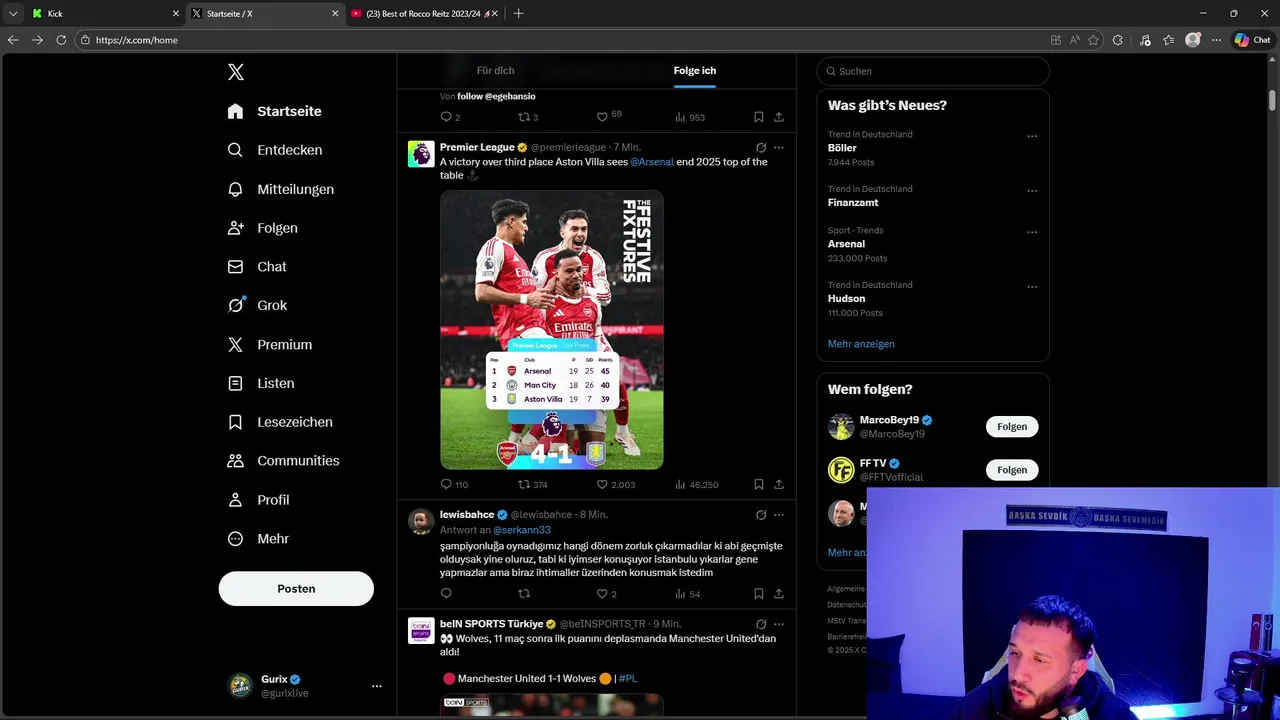Bookmark the egehansio post at top
Screen dimensions: 1280x720
(759, 117)
